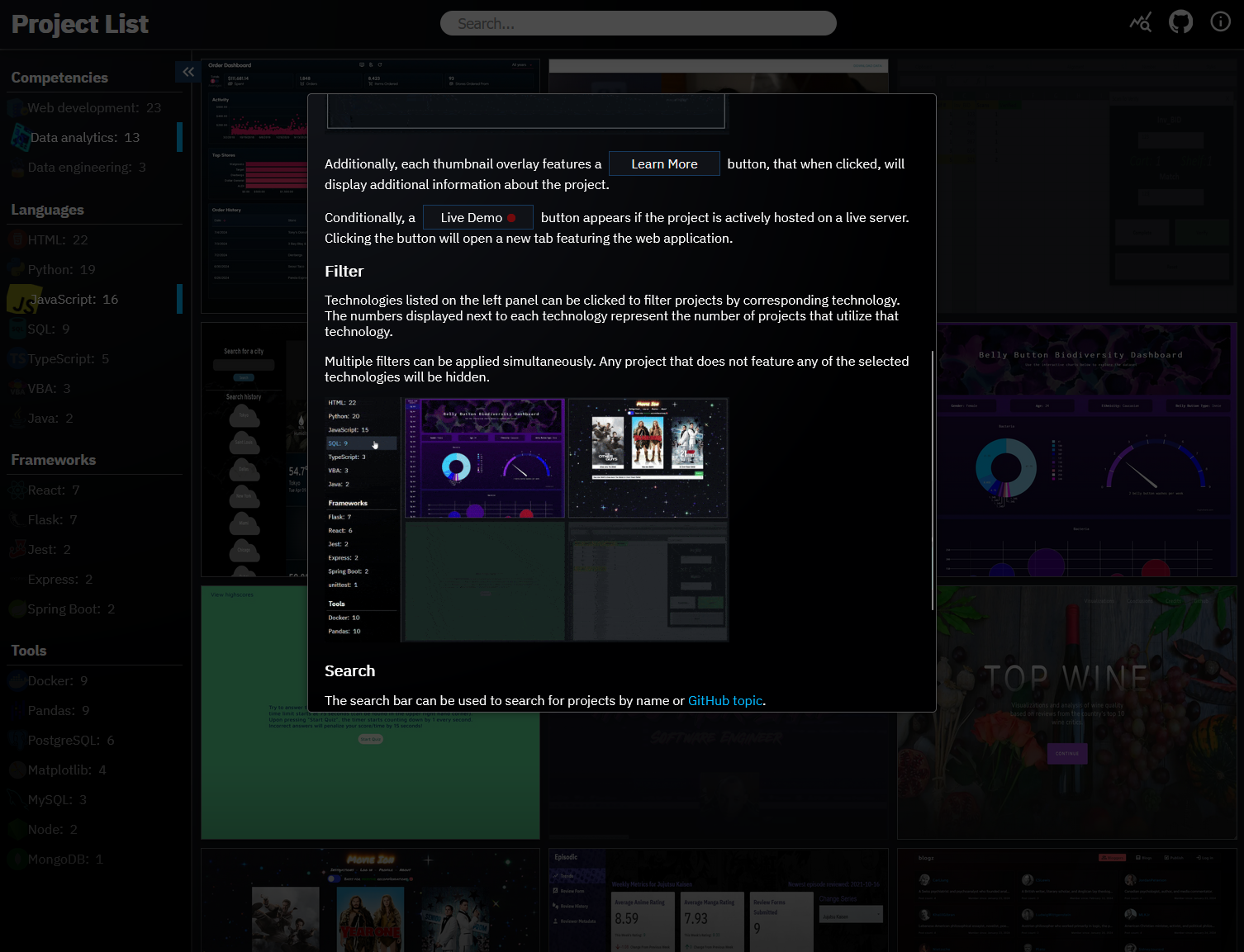Click the Filter heading in help dialog
This screenshot has height=952, width=1244.
pyautogui.click(x=344, y=271)
